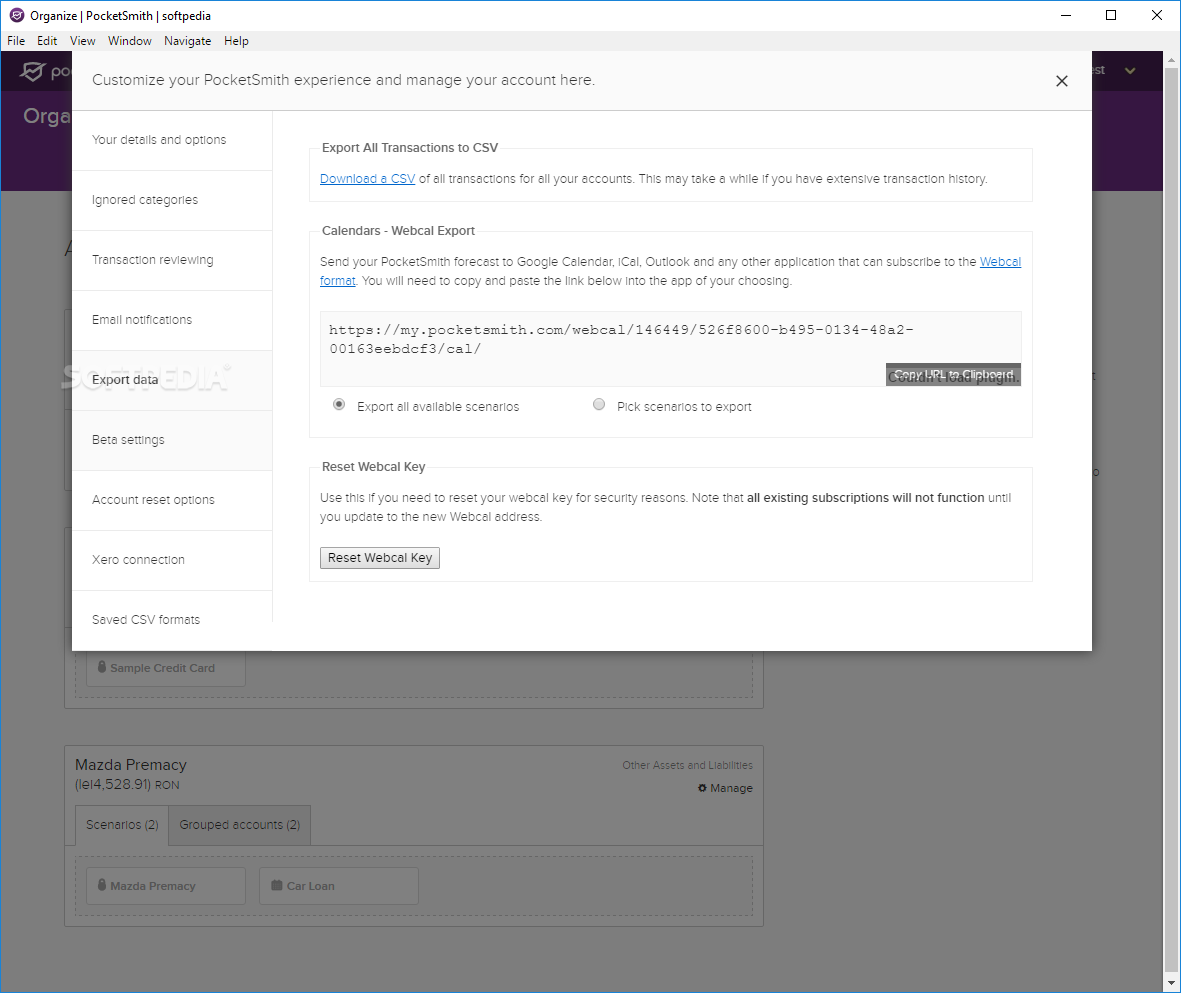Open Transaction reviewing settings
Screen dimensions: 1181x993
(172, 260)
